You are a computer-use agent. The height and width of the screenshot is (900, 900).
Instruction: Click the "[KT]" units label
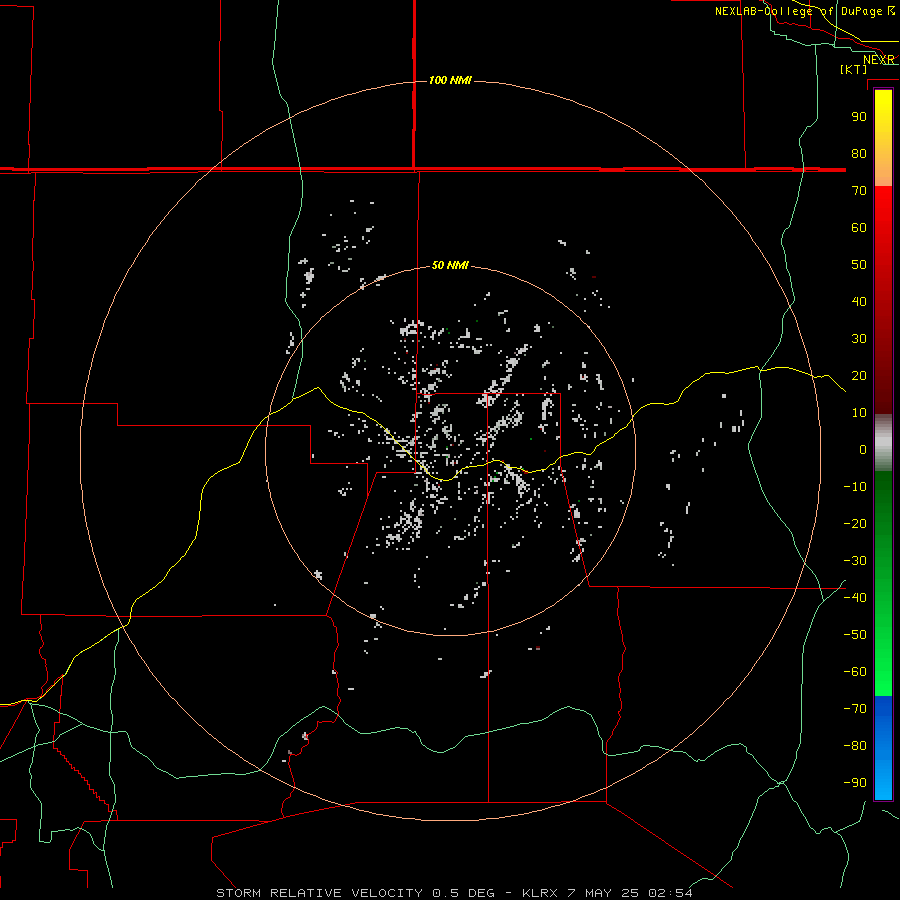coord(854,69)
